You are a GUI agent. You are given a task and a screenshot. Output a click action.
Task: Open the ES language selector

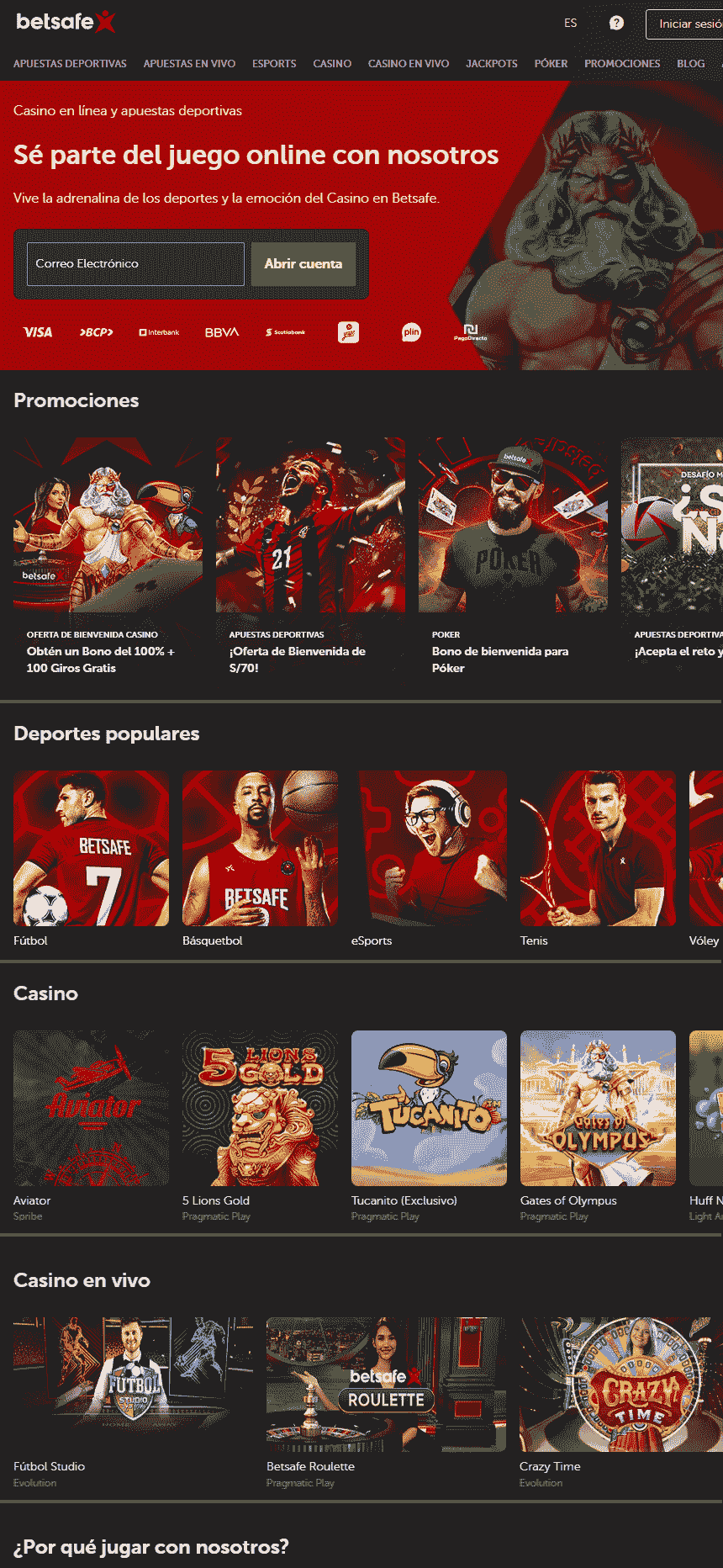(x=571, y=24)
